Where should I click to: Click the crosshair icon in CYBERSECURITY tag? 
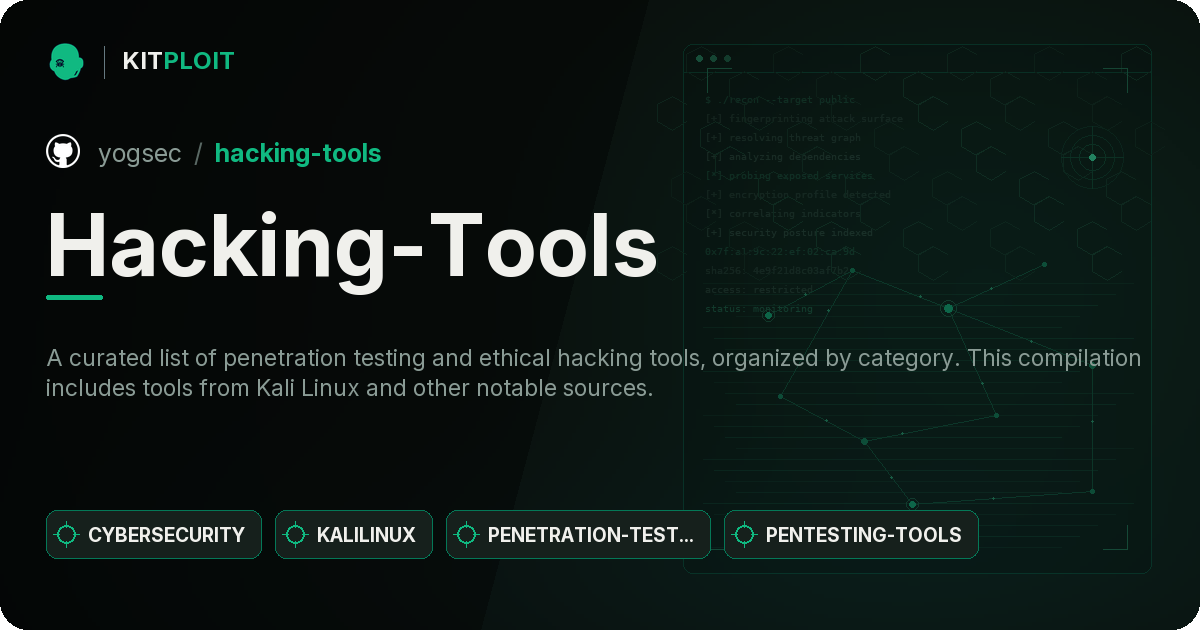[67, 535]
